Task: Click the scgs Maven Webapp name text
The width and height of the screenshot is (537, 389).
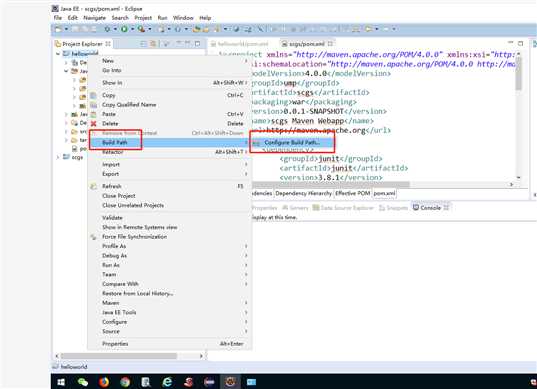Action: point(308,121)
